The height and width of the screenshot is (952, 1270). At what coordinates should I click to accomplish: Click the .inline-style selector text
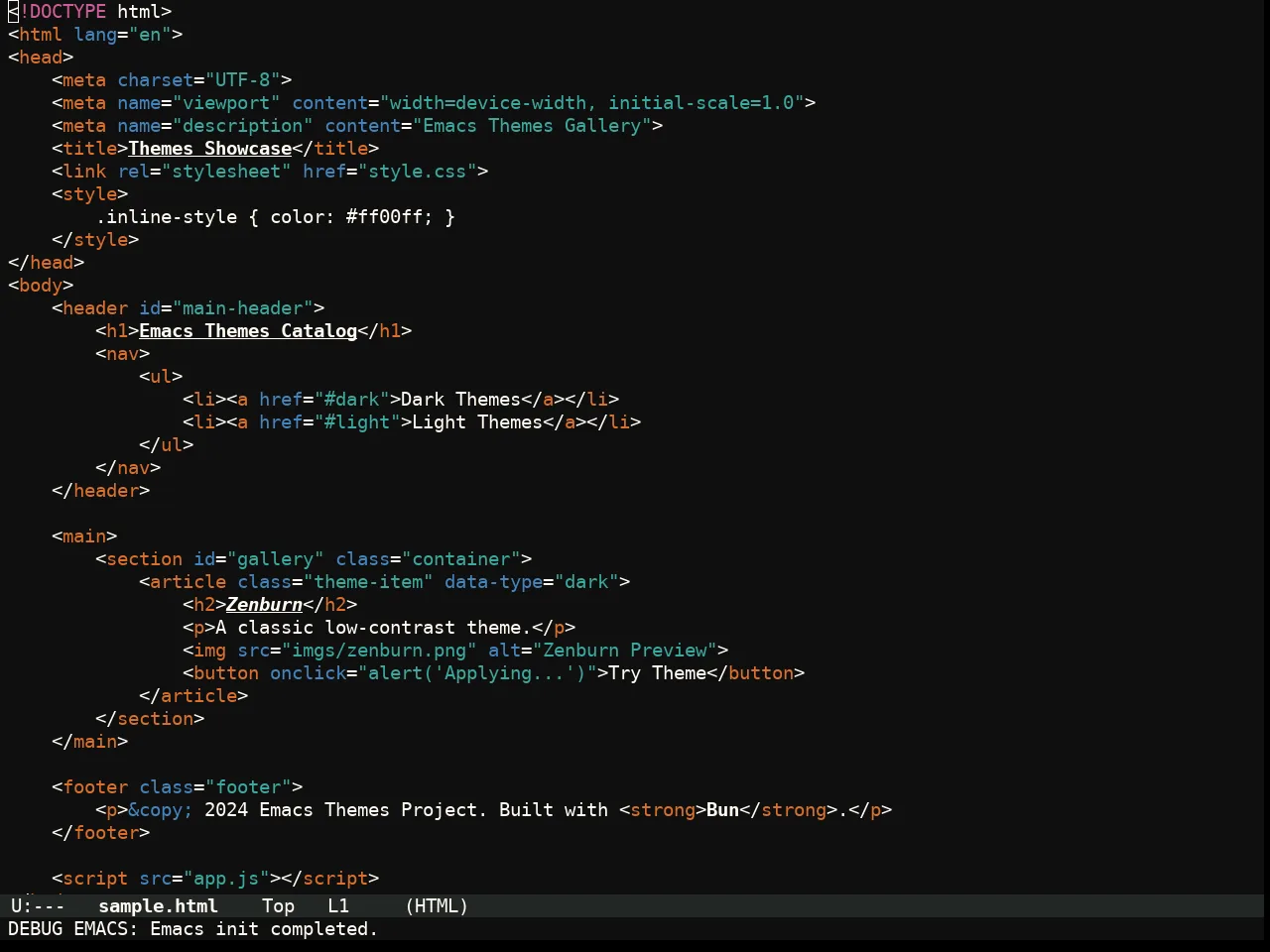pos(167,216)
